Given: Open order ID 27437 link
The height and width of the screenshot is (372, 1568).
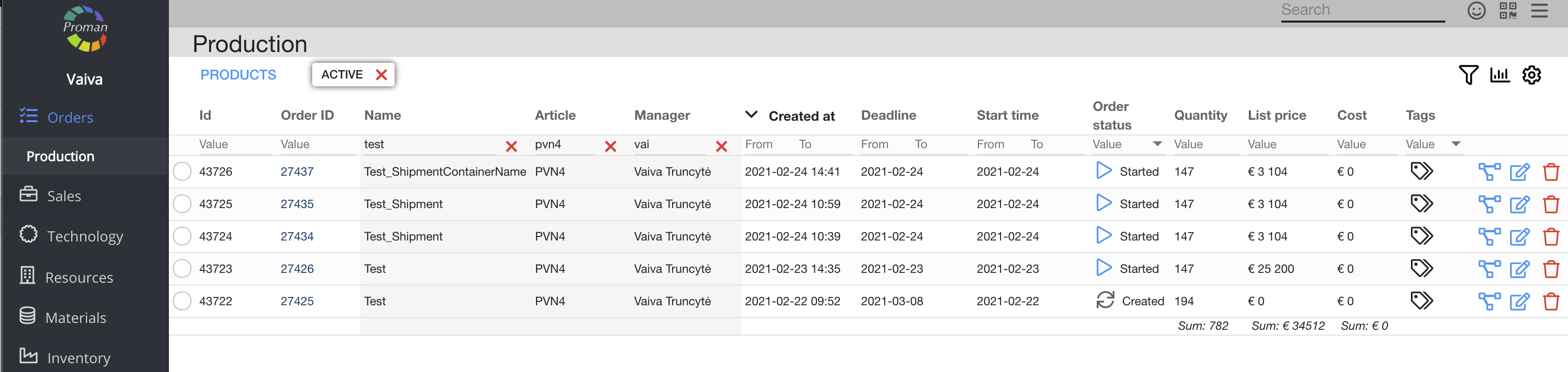Looking at the screenshot, I should point(297,172).
